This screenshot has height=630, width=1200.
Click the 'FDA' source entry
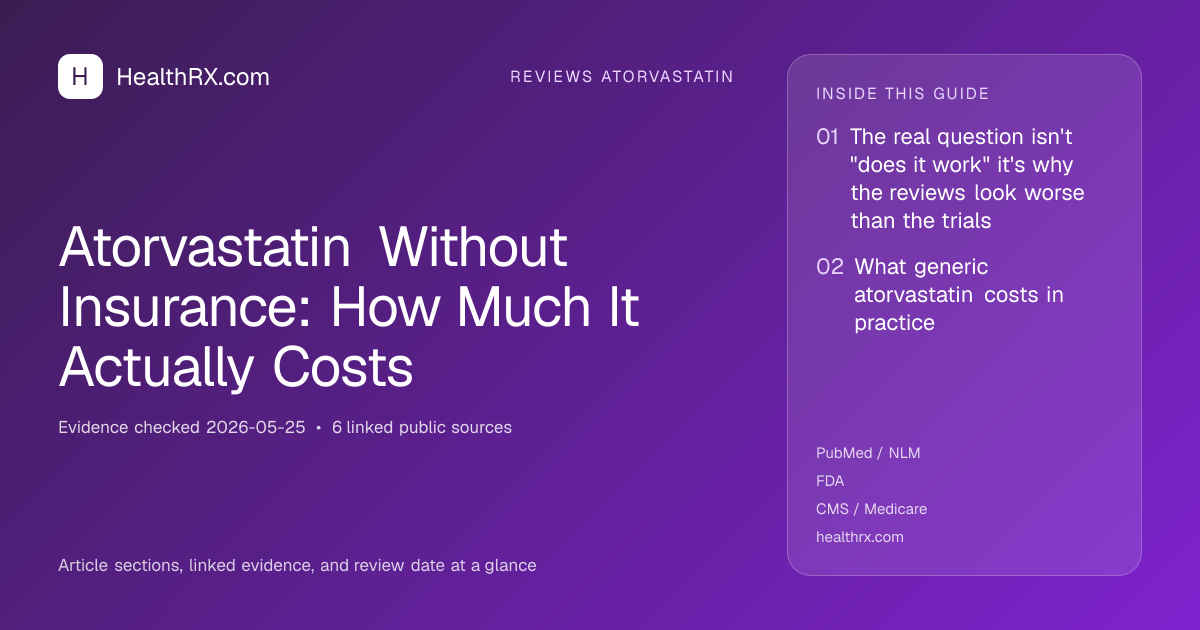(x=830, y=481)
